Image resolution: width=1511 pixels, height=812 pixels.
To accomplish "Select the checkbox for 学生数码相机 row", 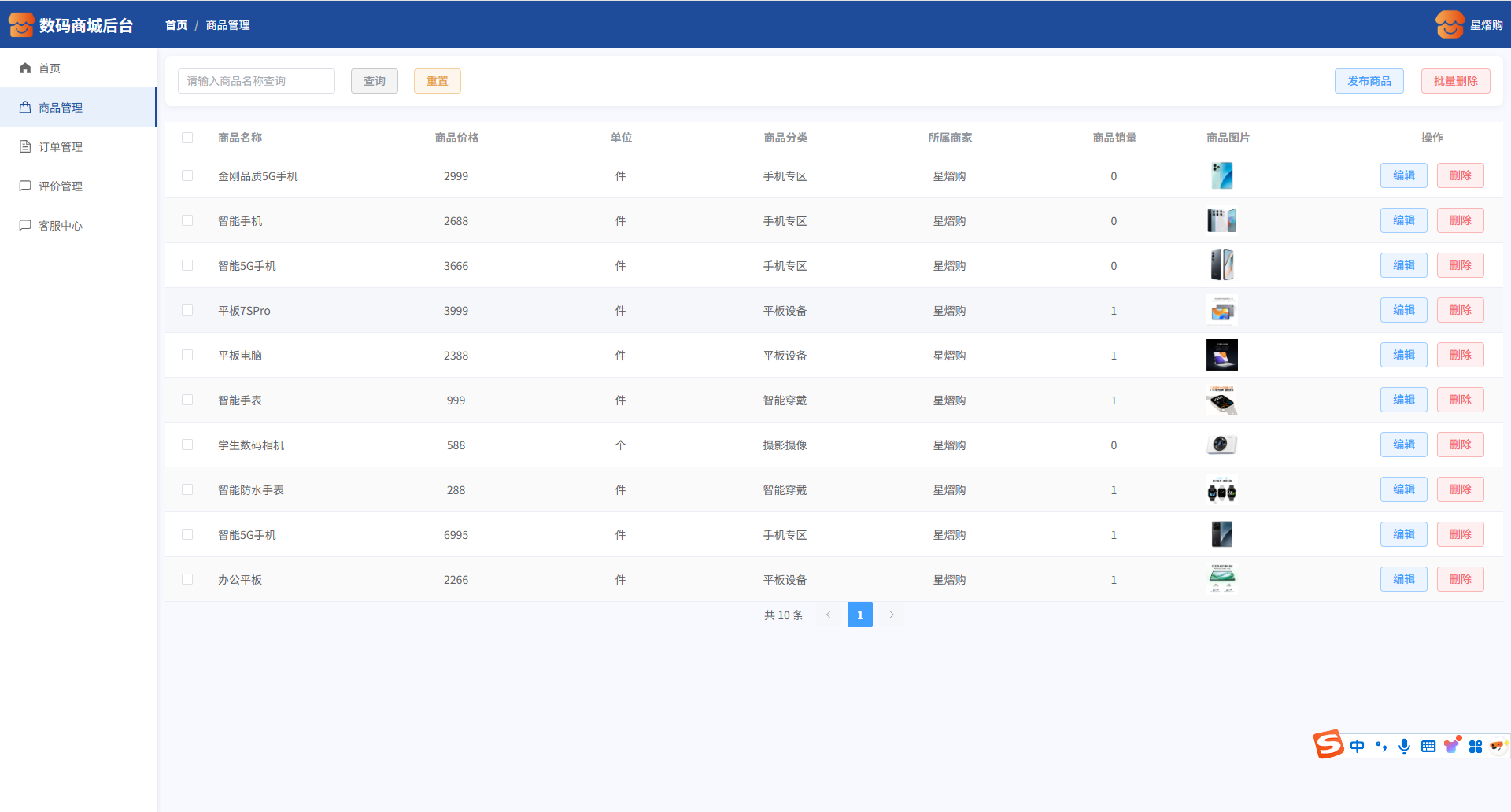I will point(187,445).
